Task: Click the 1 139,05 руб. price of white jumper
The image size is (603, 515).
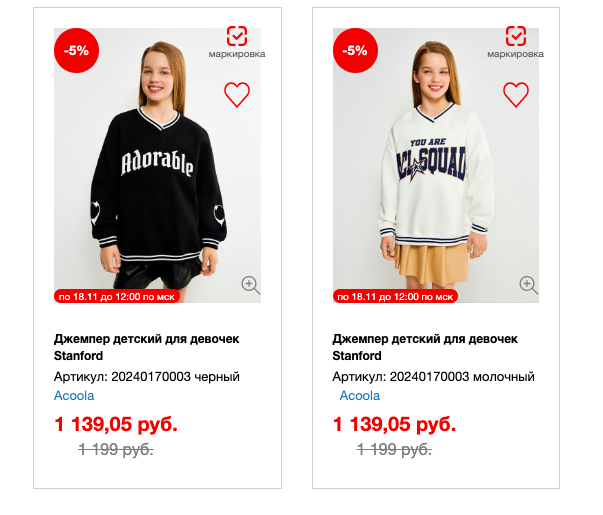Action: tap(394, 425)
